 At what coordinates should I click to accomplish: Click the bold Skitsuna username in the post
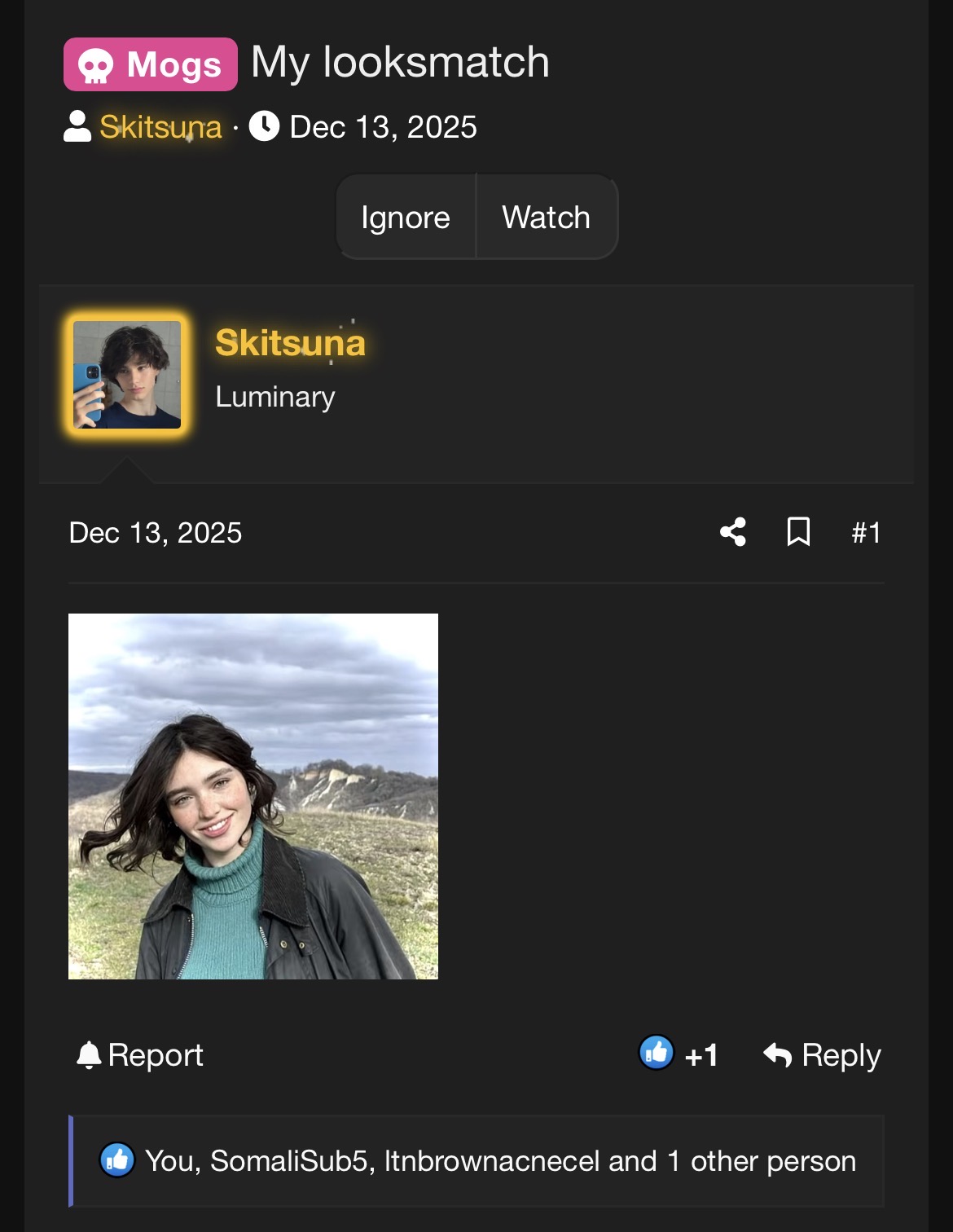click(x=290, y=342)
